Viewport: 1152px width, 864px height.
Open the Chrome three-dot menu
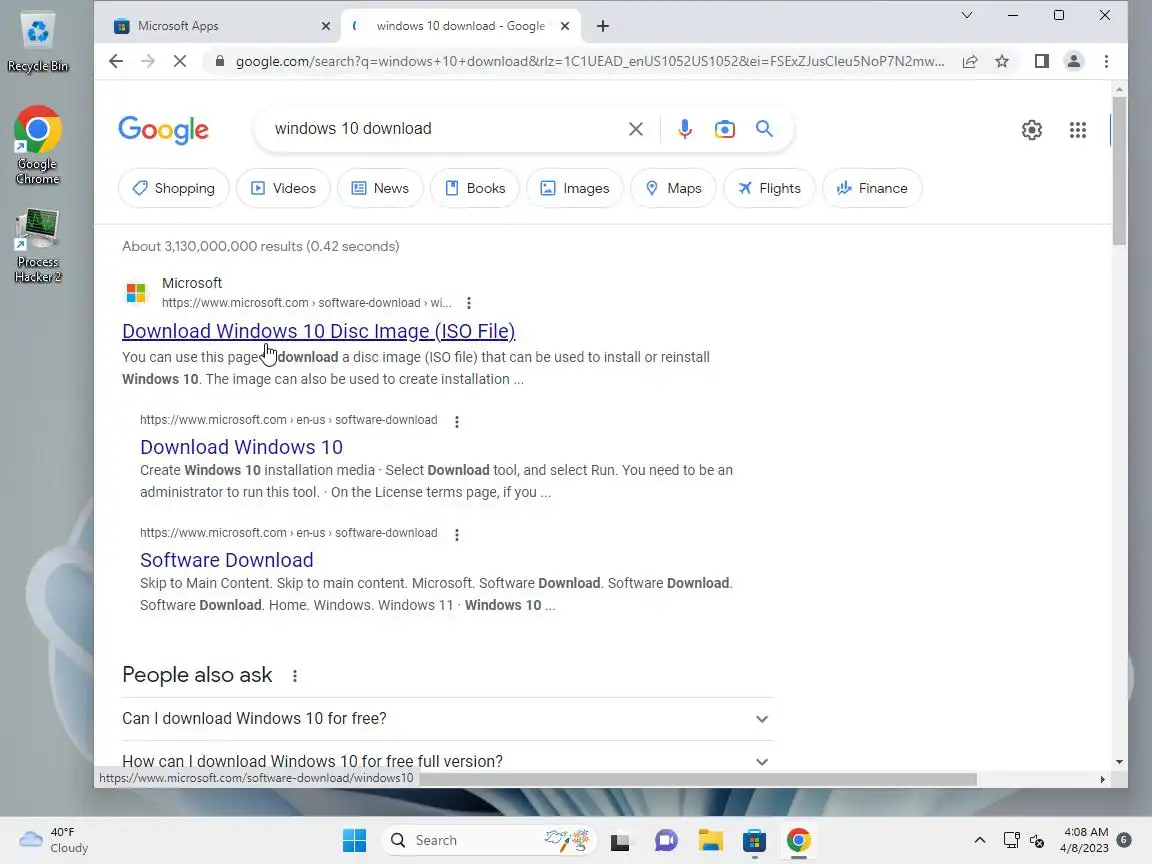(x=1106, y=61)
